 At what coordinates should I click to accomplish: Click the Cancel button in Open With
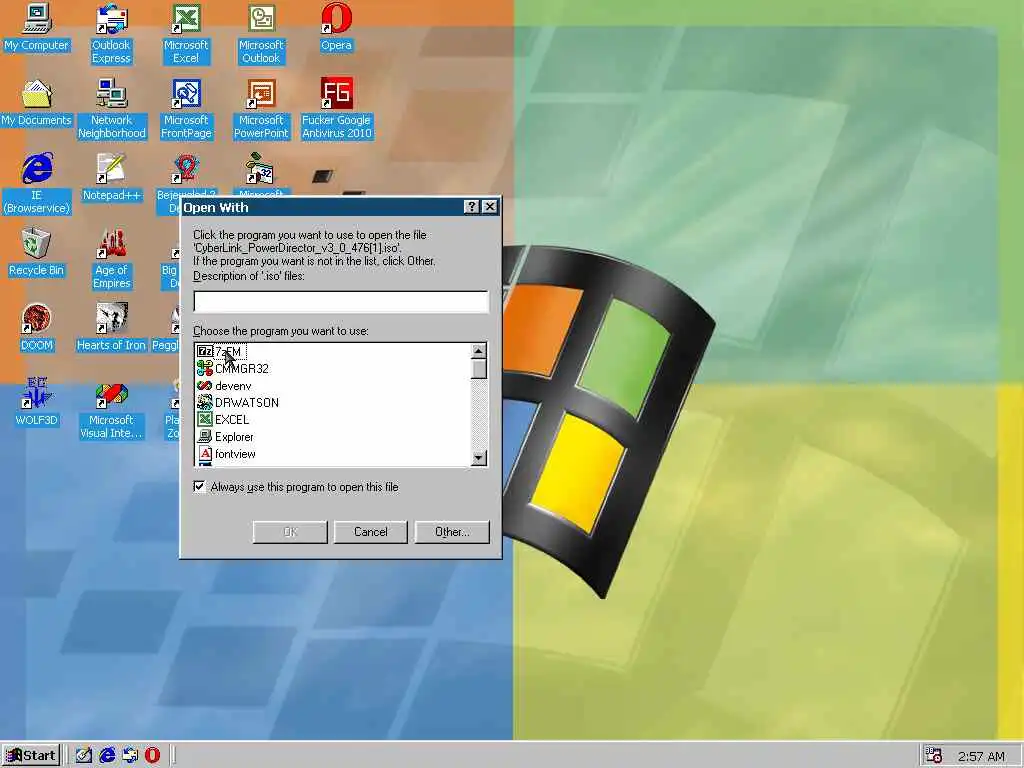pos(370,532)
